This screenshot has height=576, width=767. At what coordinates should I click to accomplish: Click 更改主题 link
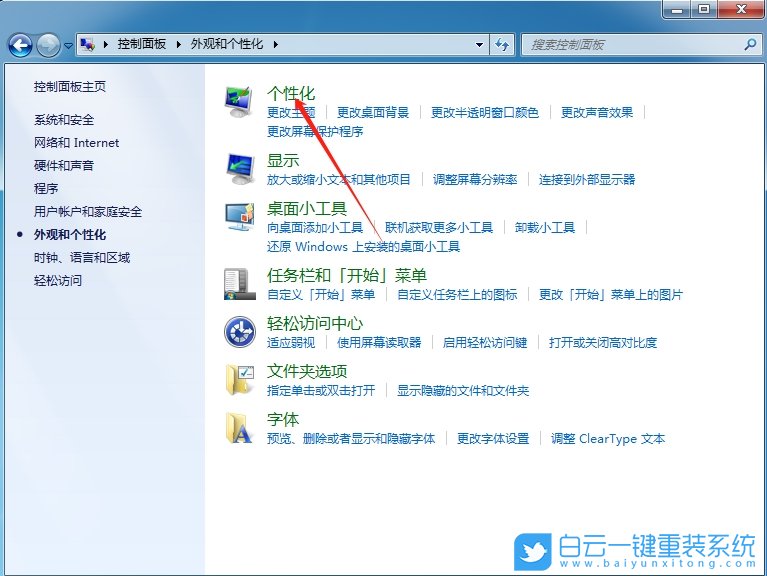click(291, 113)
